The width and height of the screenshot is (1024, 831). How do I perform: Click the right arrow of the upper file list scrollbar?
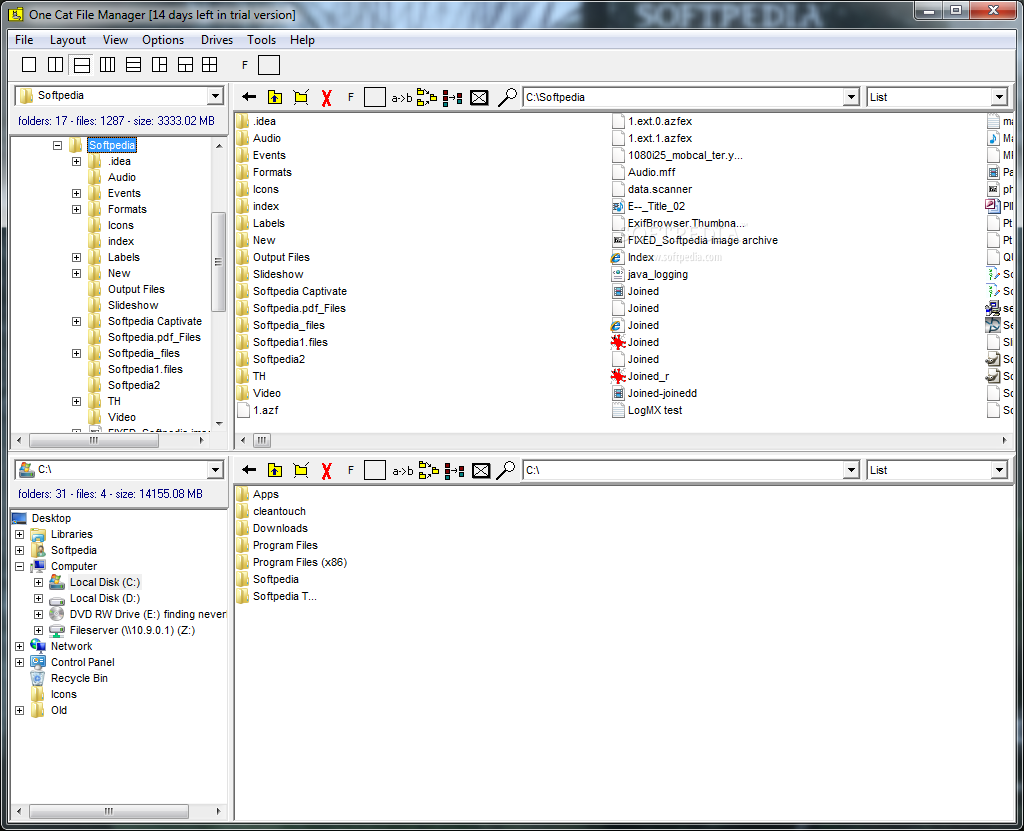point(1004,440)
